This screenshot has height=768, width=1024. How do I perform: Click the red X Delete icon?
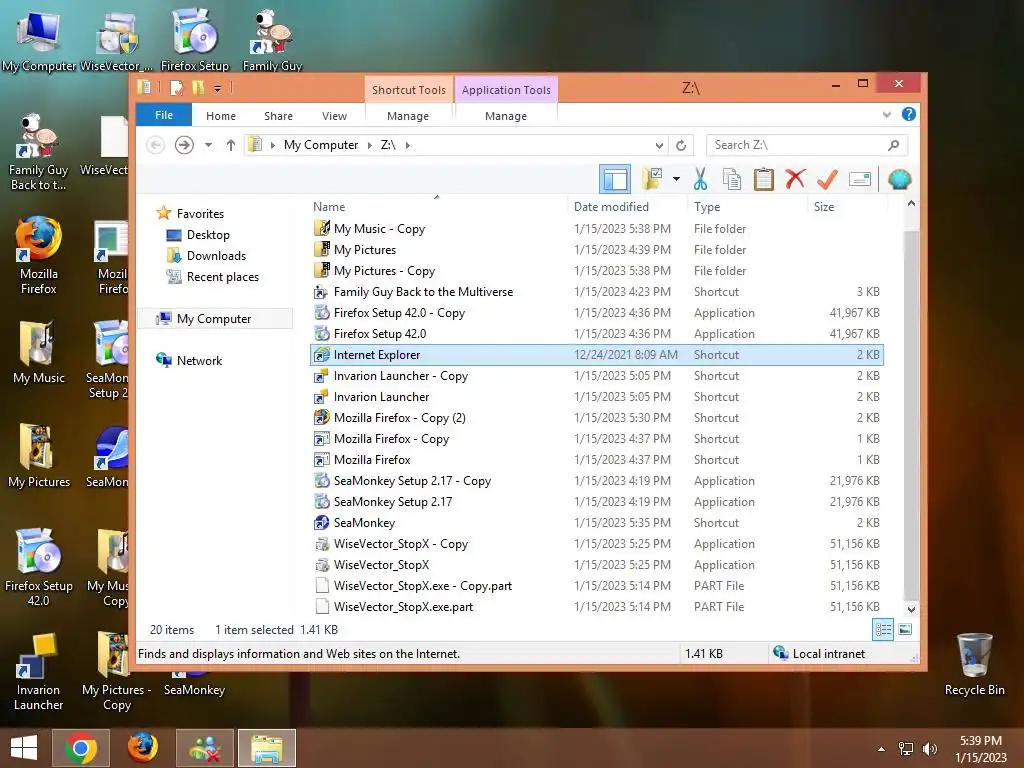click(x=795, y=178)
